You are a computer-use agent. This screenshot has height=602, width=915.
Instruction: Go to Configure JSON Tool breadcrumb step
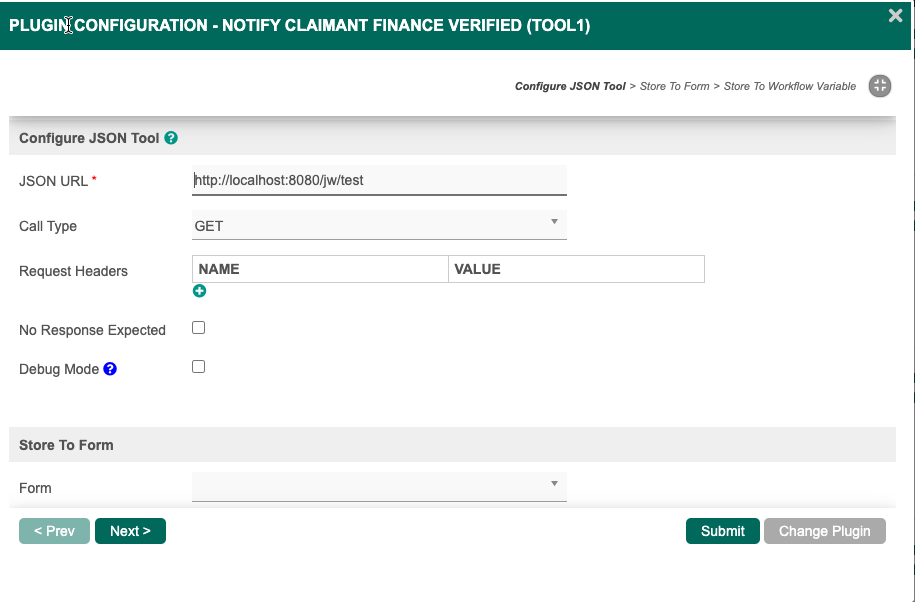coord(570,87)
